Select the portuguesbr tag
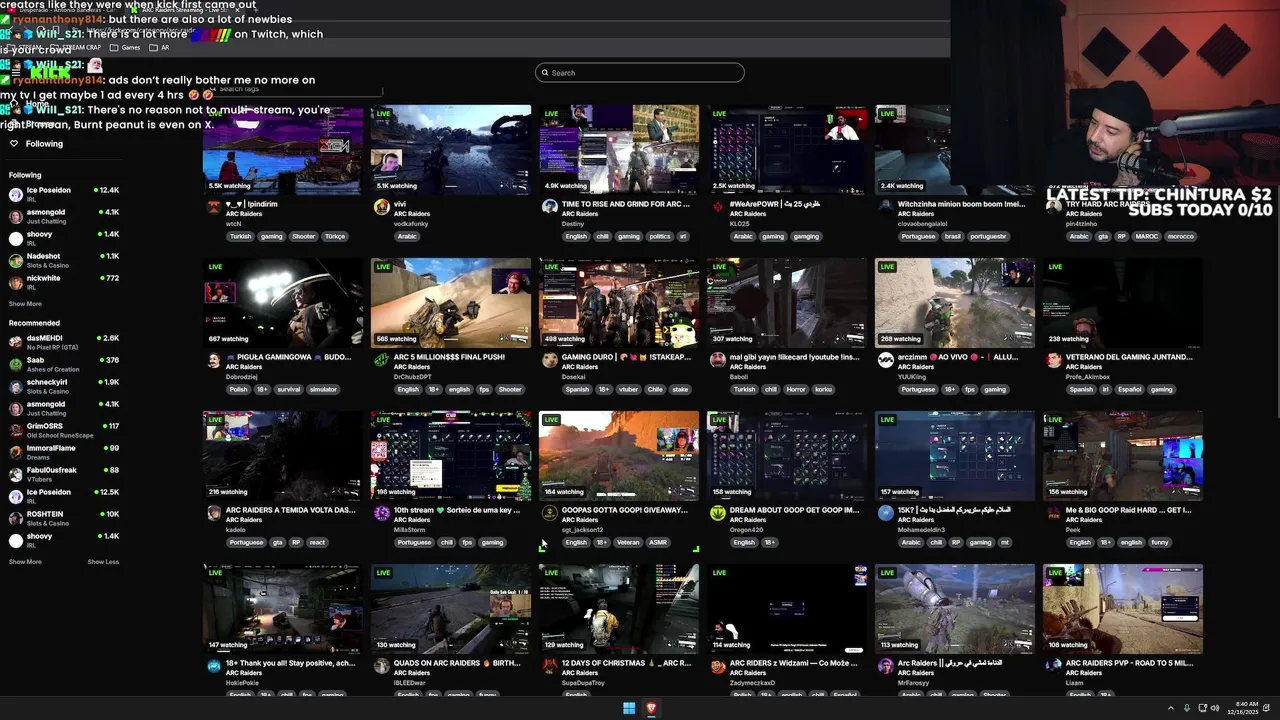The width and height of the screenshot is (1280, 720). 989,237
